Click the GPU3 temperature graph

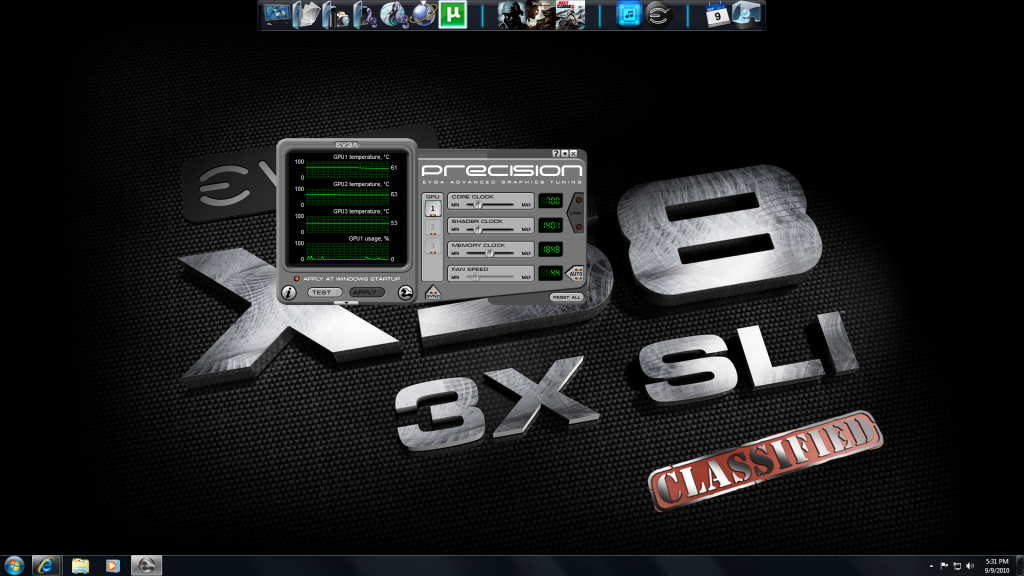[x=347, y=223]
